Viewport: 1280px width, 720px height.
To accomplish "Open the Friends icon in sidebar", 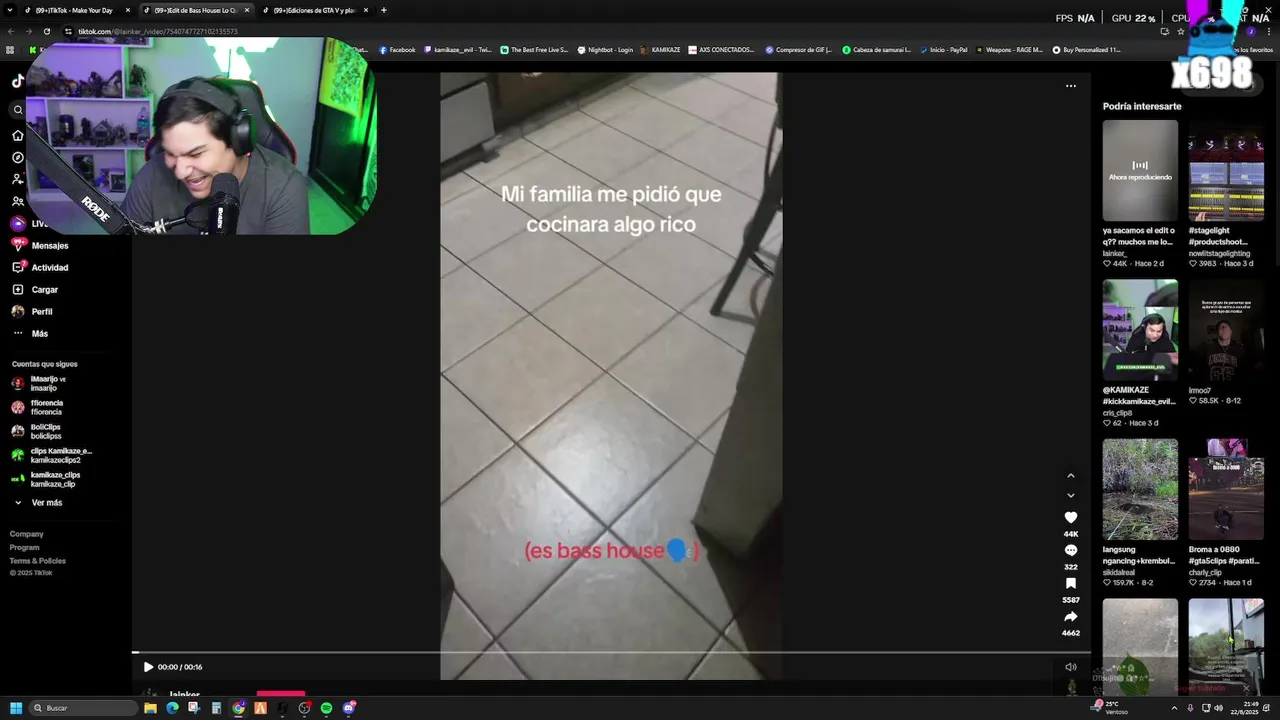I will pos(17,201).
